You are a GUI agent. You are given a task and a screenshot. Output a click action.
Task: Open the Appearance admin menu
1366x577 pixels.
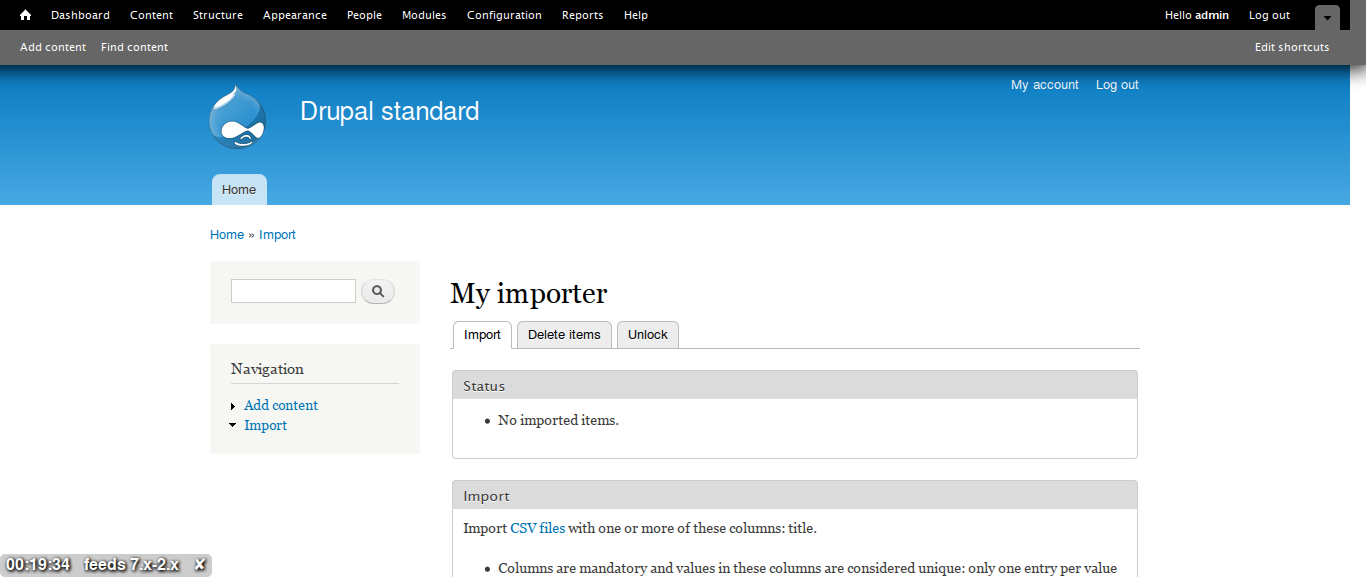295,15
